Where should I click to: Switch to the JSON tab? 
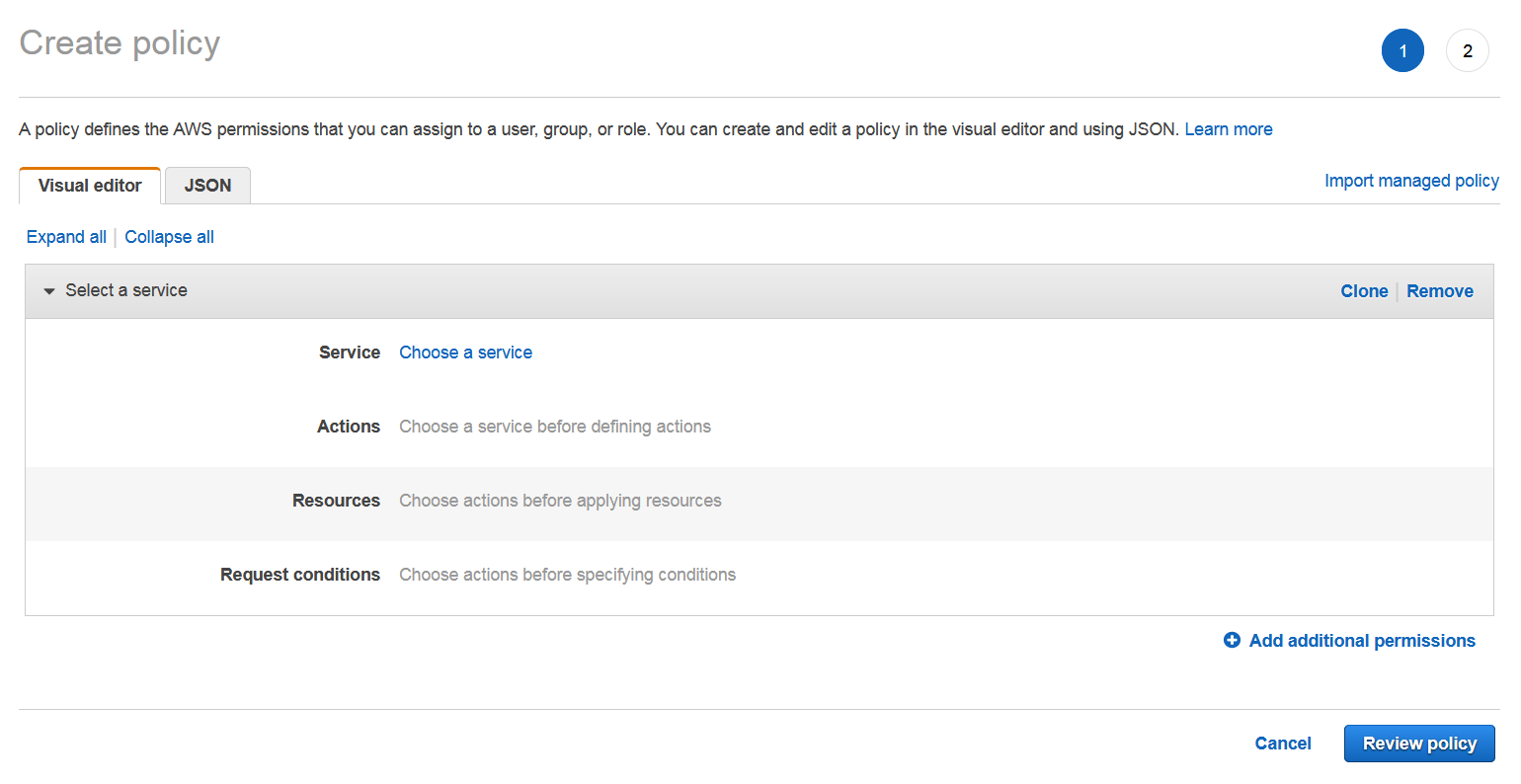[x=207, y=185]
